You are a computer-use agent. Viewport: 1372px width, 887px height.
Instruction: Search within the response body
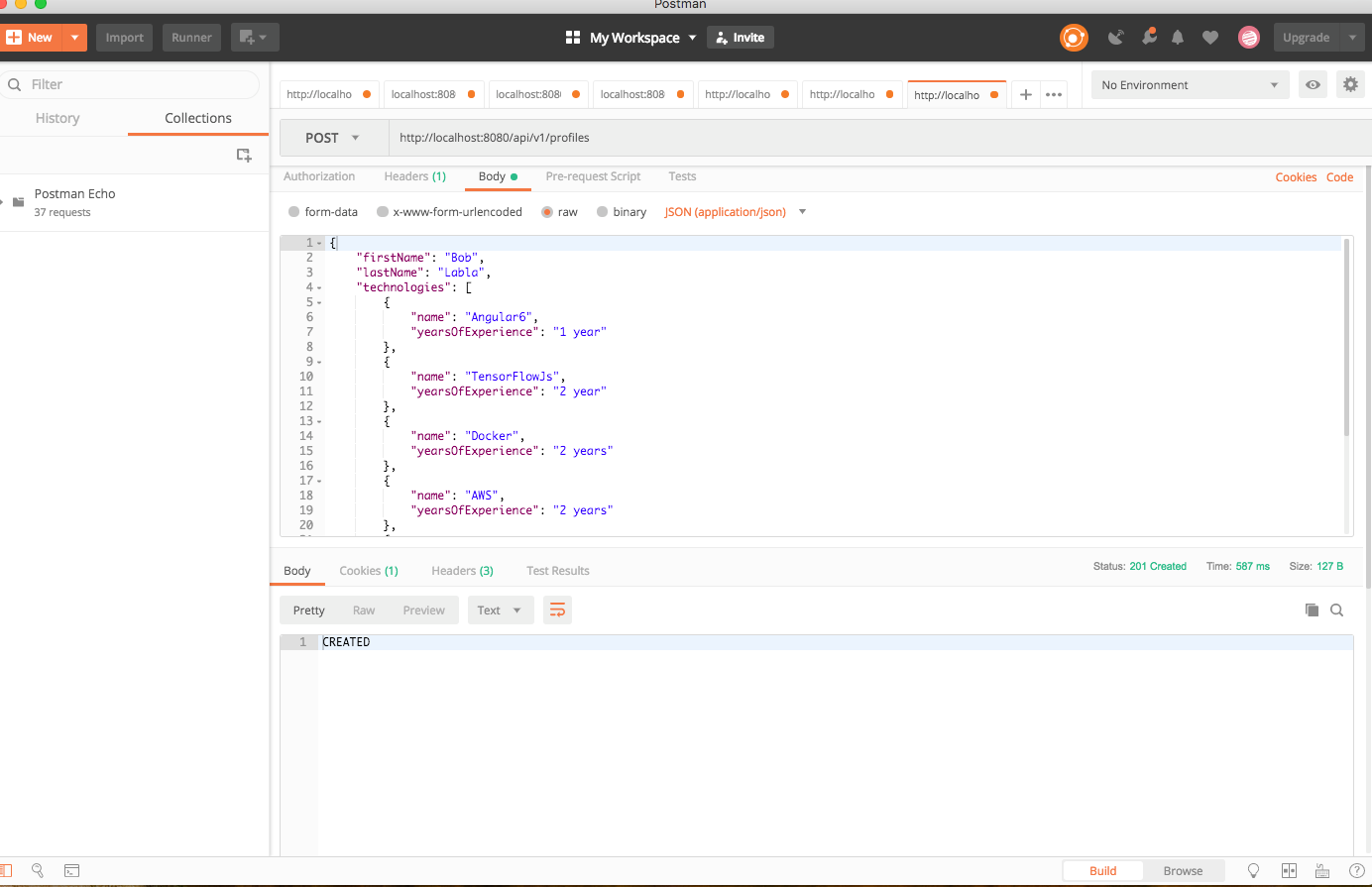point(1337,610)
